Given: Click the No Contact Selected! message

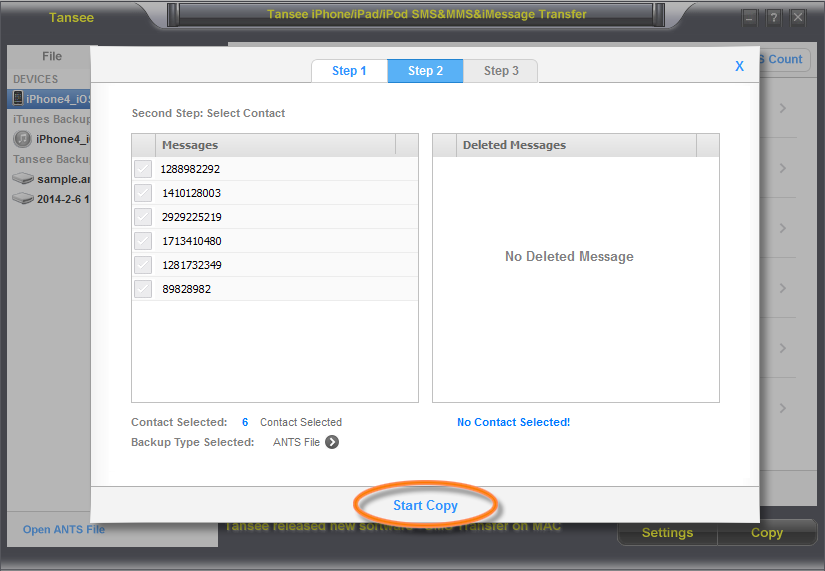Looking at the screenshot, I should [514, 422].
